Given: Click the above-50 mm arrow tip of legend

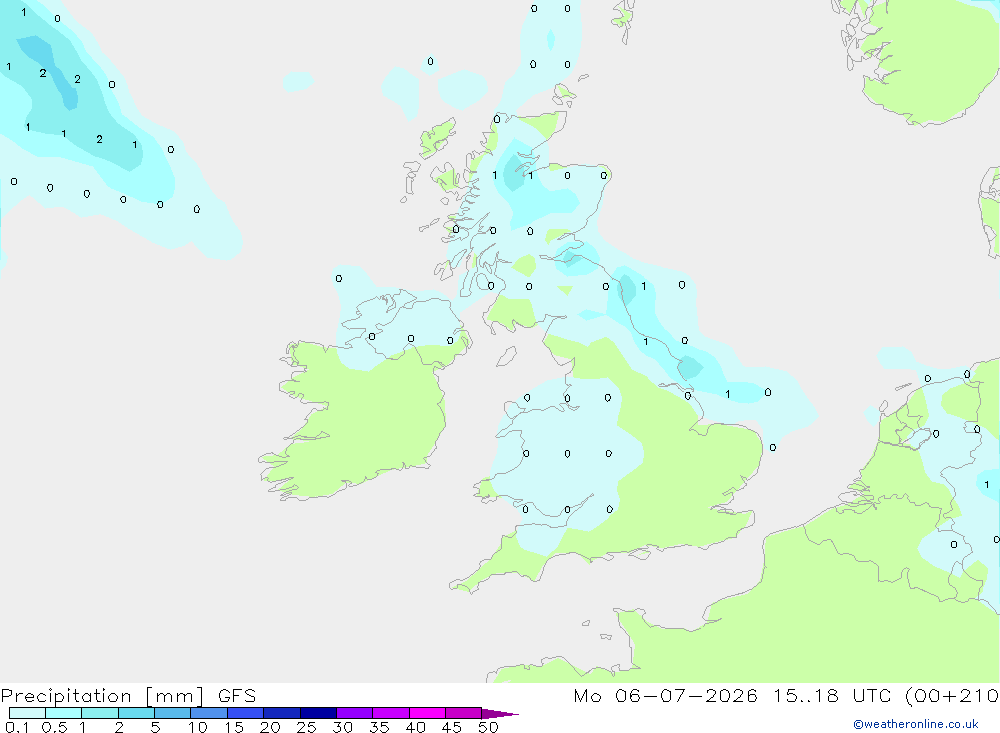Looking at the screenshot, I should (x=500, y=713).
